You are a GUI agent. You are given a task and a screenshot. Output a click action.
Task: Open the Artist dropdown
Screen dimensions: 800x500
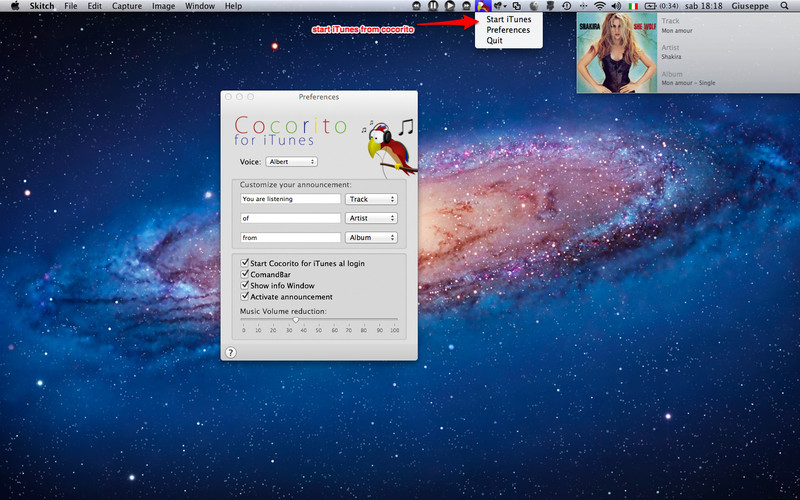coord(371,218)
